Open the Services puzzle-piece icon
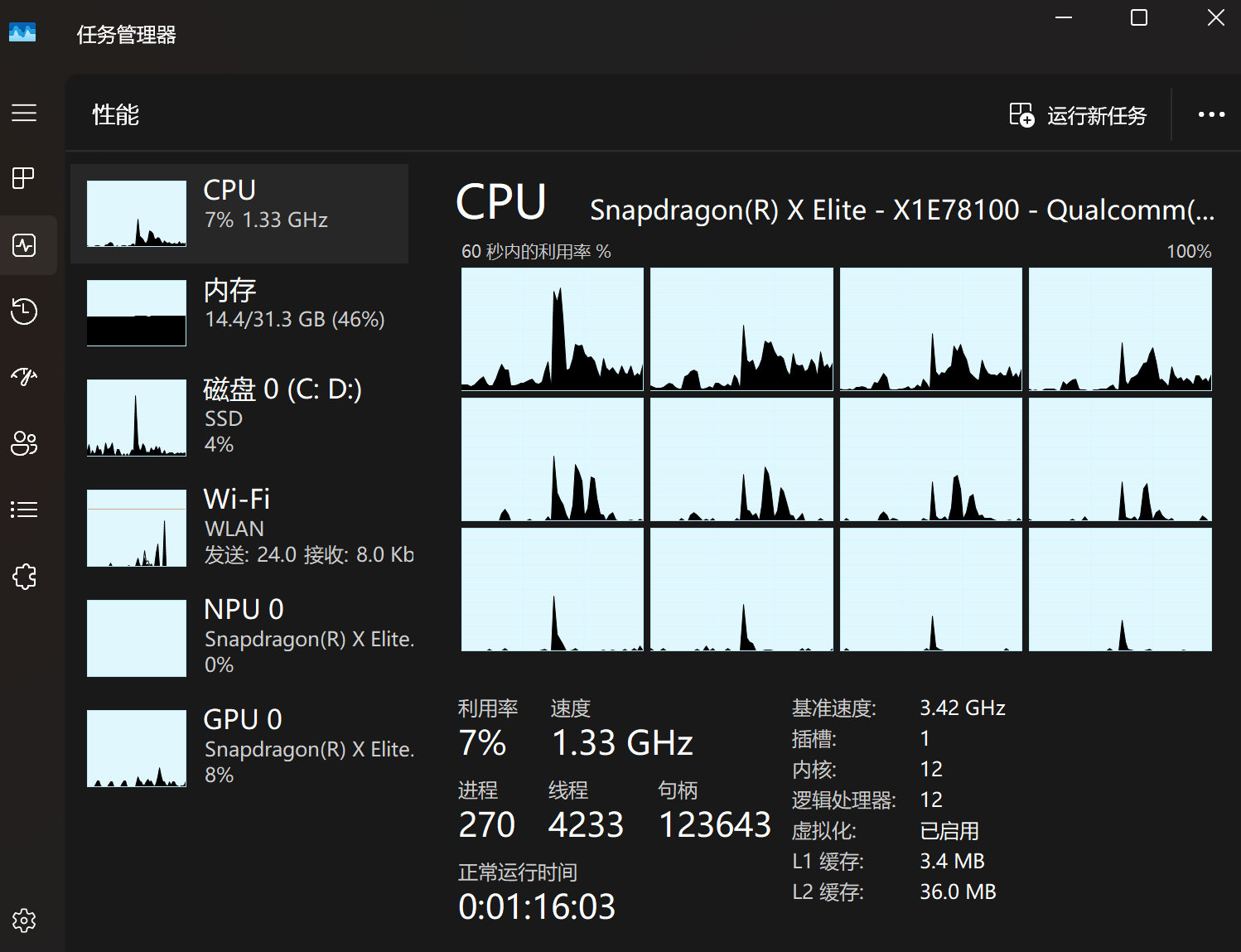This screenshot has height=952, width=1241. tap(24, 576)
